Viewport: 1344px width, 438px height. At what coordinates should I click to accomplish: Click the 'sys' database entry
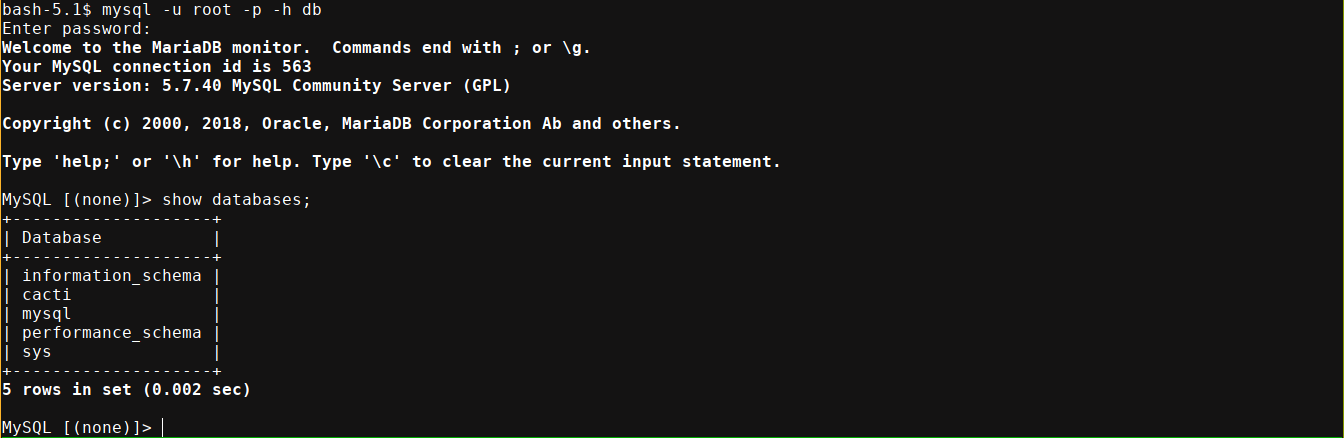pyautogui.click(x=36, y=352)
